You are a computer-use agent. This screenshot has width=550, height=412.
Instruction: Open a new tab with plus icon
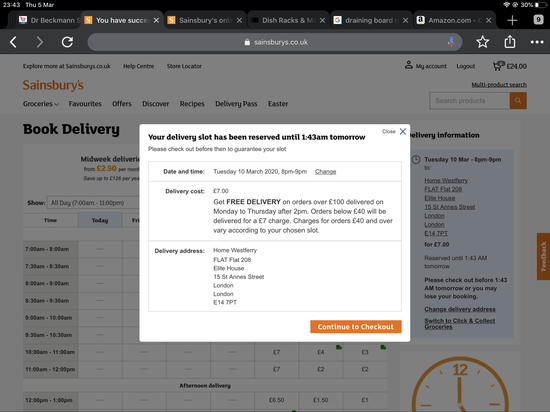pyautogui.click(x=512, y=20)
